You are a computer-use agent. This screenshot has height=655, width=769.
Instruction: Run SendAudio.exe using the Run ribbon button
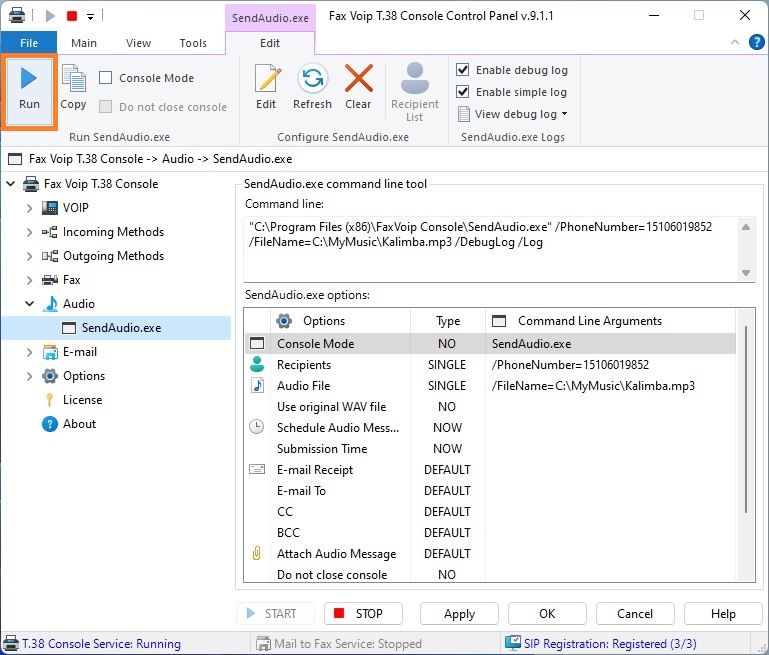[29, 91]
